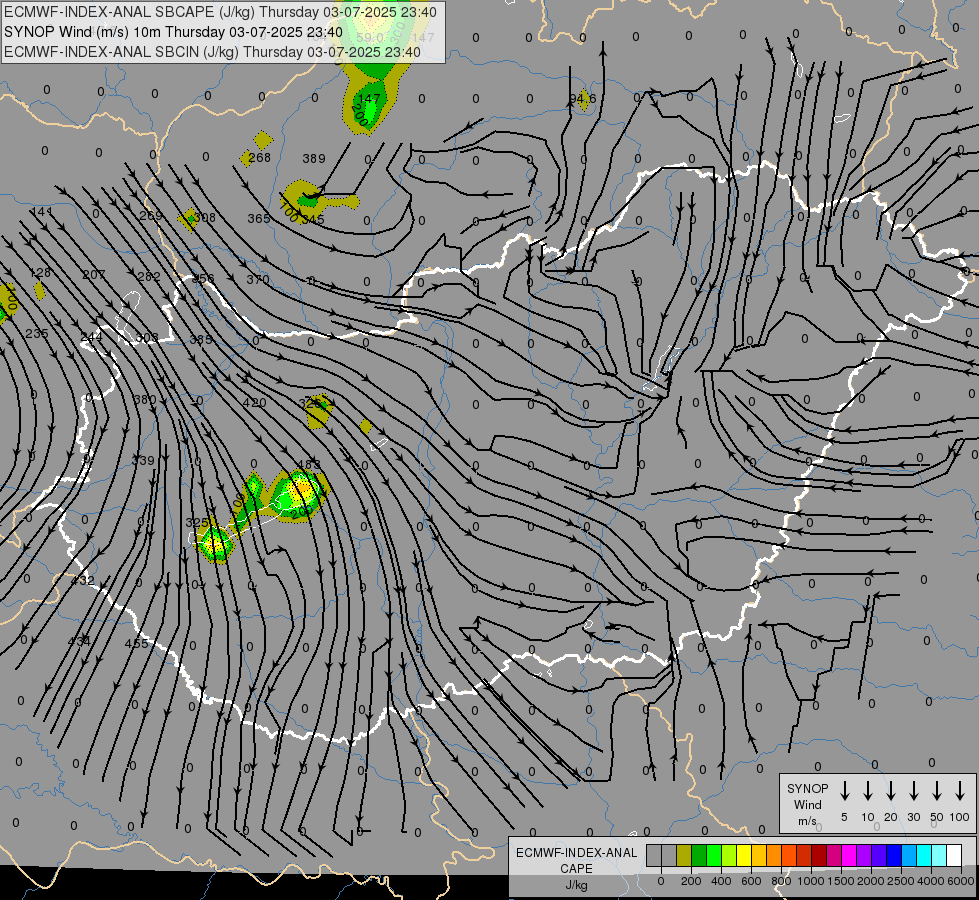The image size is (979, 900).
Task: Pick the olive swatch in the CAPE legend
Action: [684, 856]
